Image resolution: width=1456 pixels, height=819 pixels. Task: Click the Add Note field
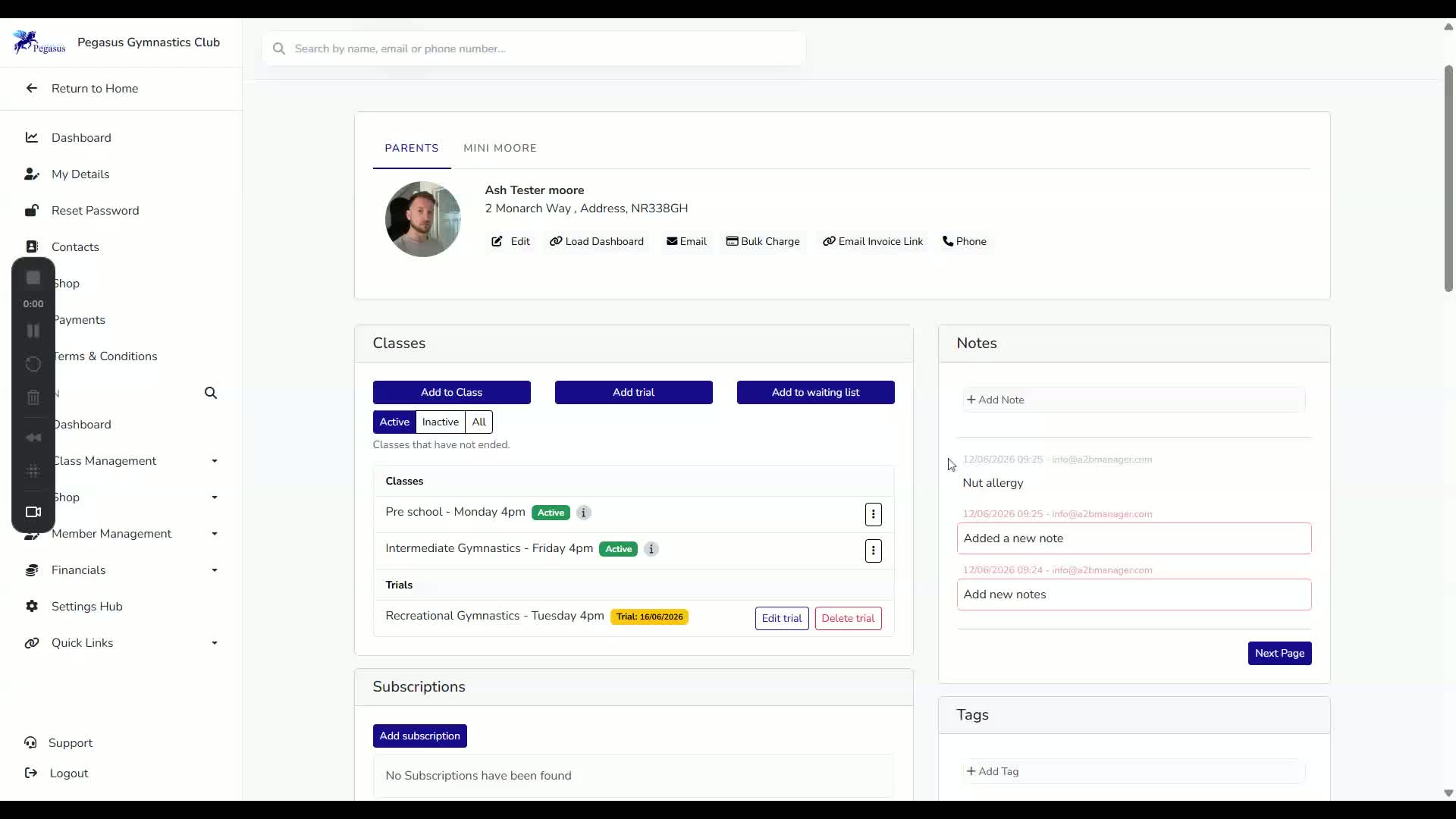1134,400
